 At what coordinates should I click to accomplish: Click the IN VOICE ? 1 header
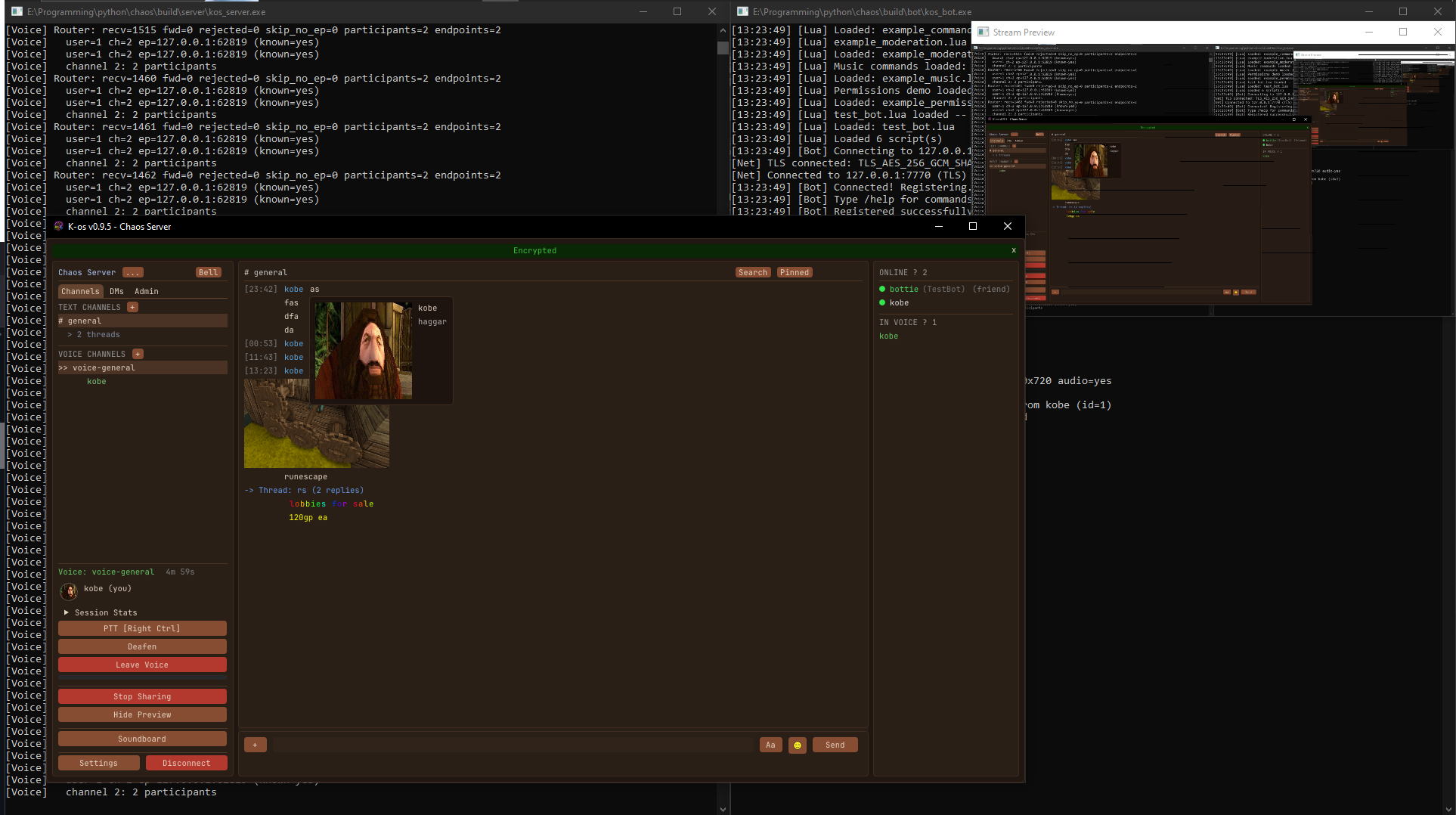(908, 323)
